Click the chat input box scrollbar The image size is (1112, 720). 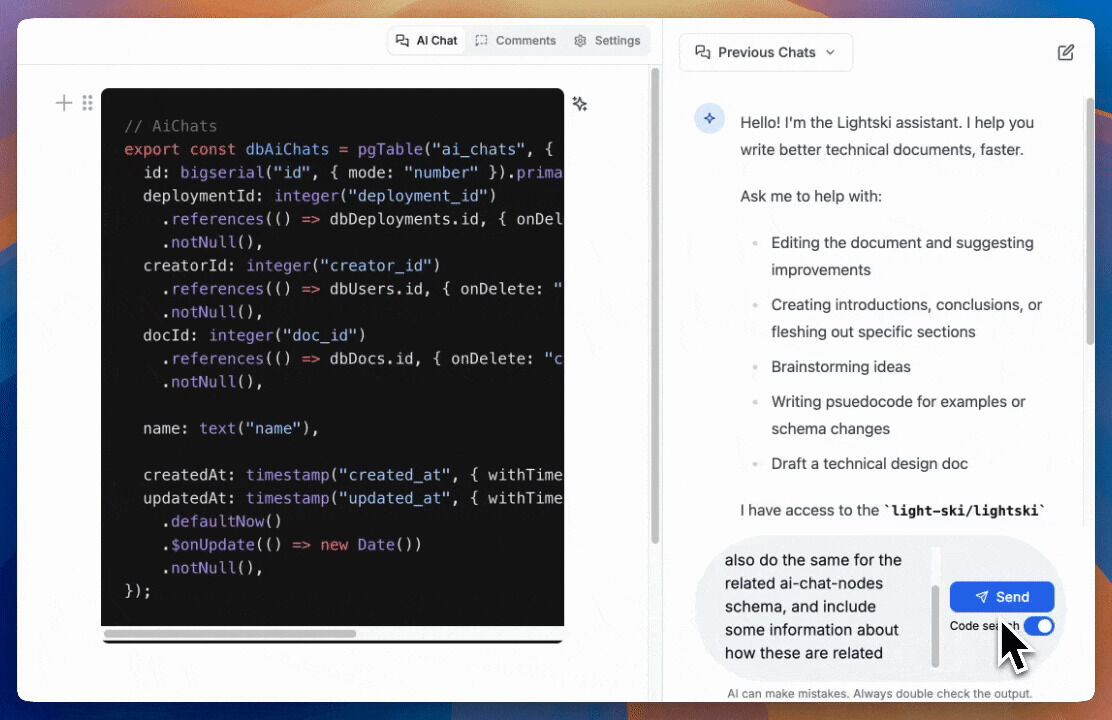(x=935, y=626)
